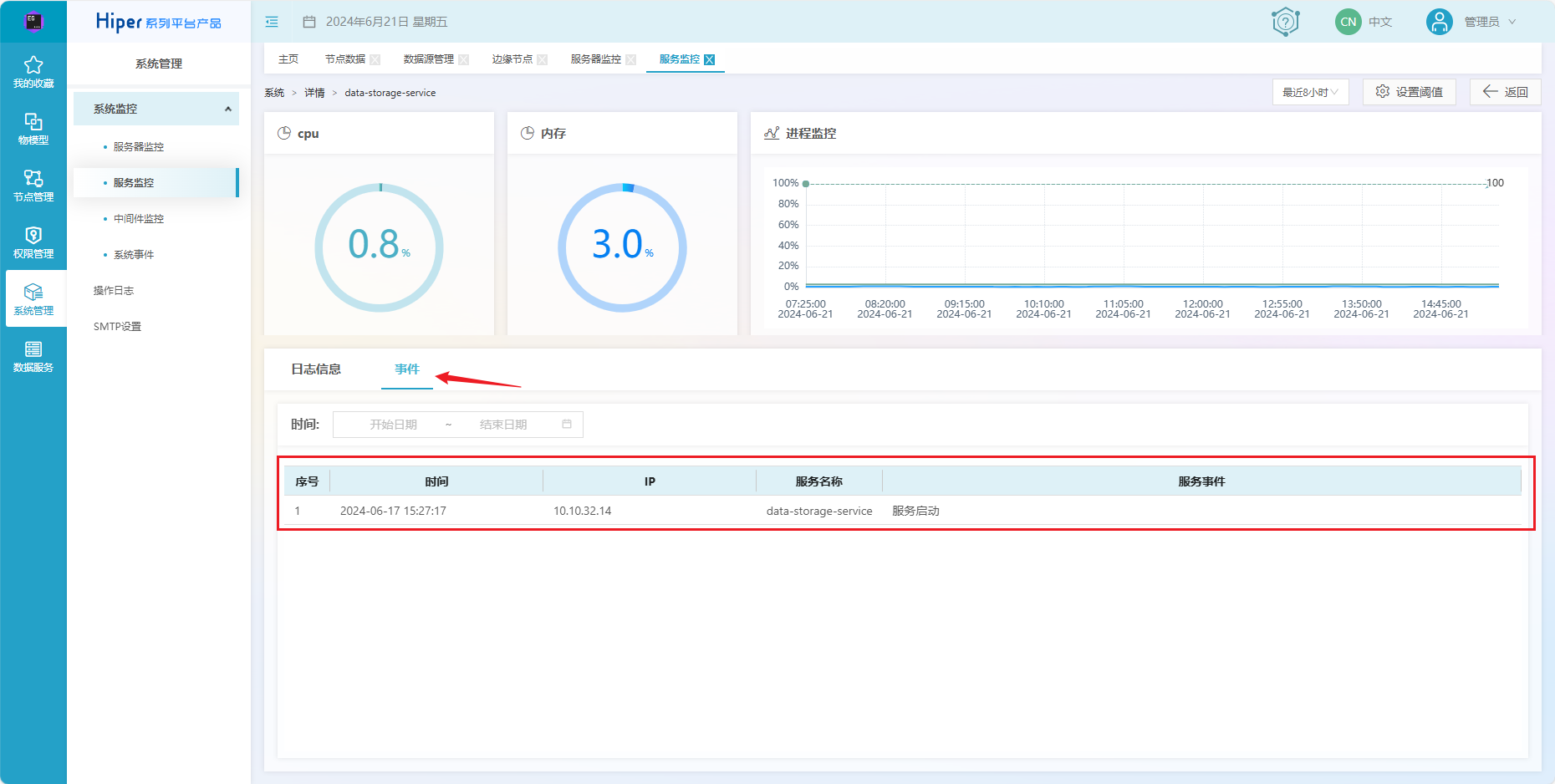Click the administrator avatar icon
The height and width of the screenshot is (784, 1555).
(x=1439, y=22)
